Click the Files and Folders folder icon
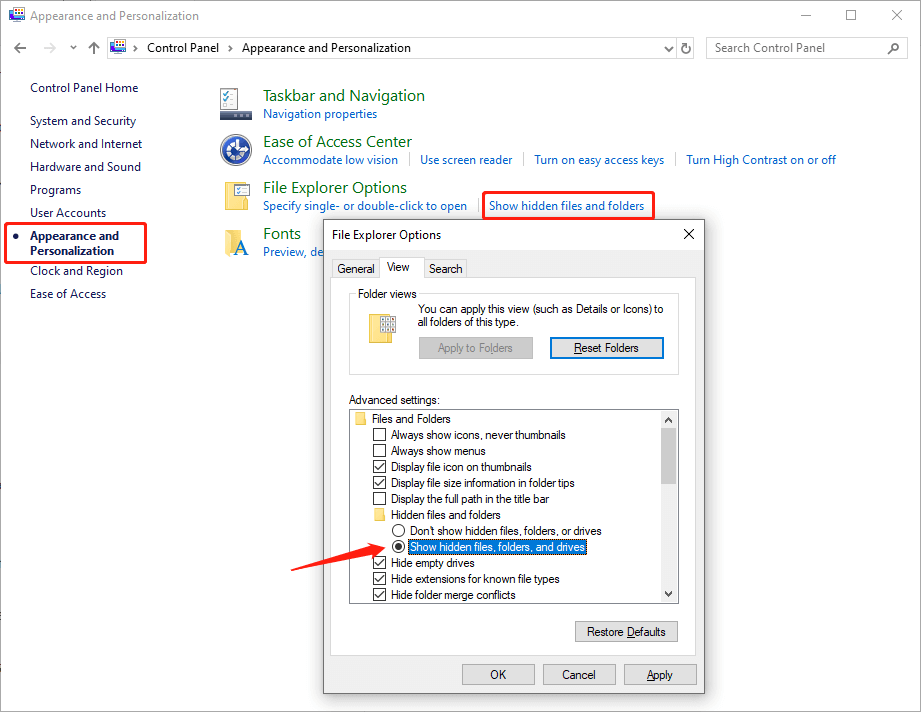 coord(361,419)
